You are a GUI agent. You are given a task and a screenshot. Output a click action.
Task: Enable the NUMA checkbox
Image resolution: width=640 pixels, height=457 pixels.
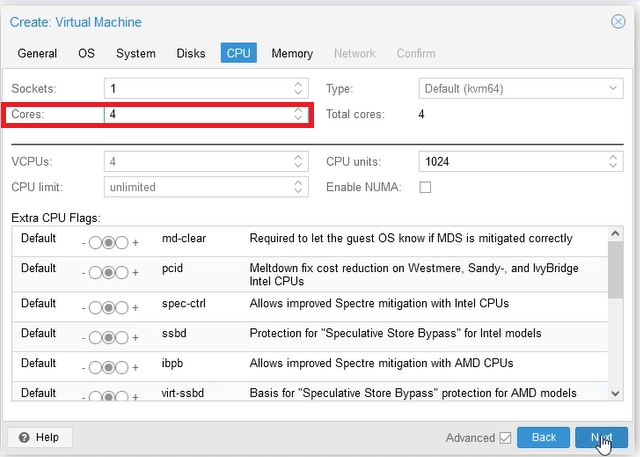pyautogui.click(x=425, y=187)
